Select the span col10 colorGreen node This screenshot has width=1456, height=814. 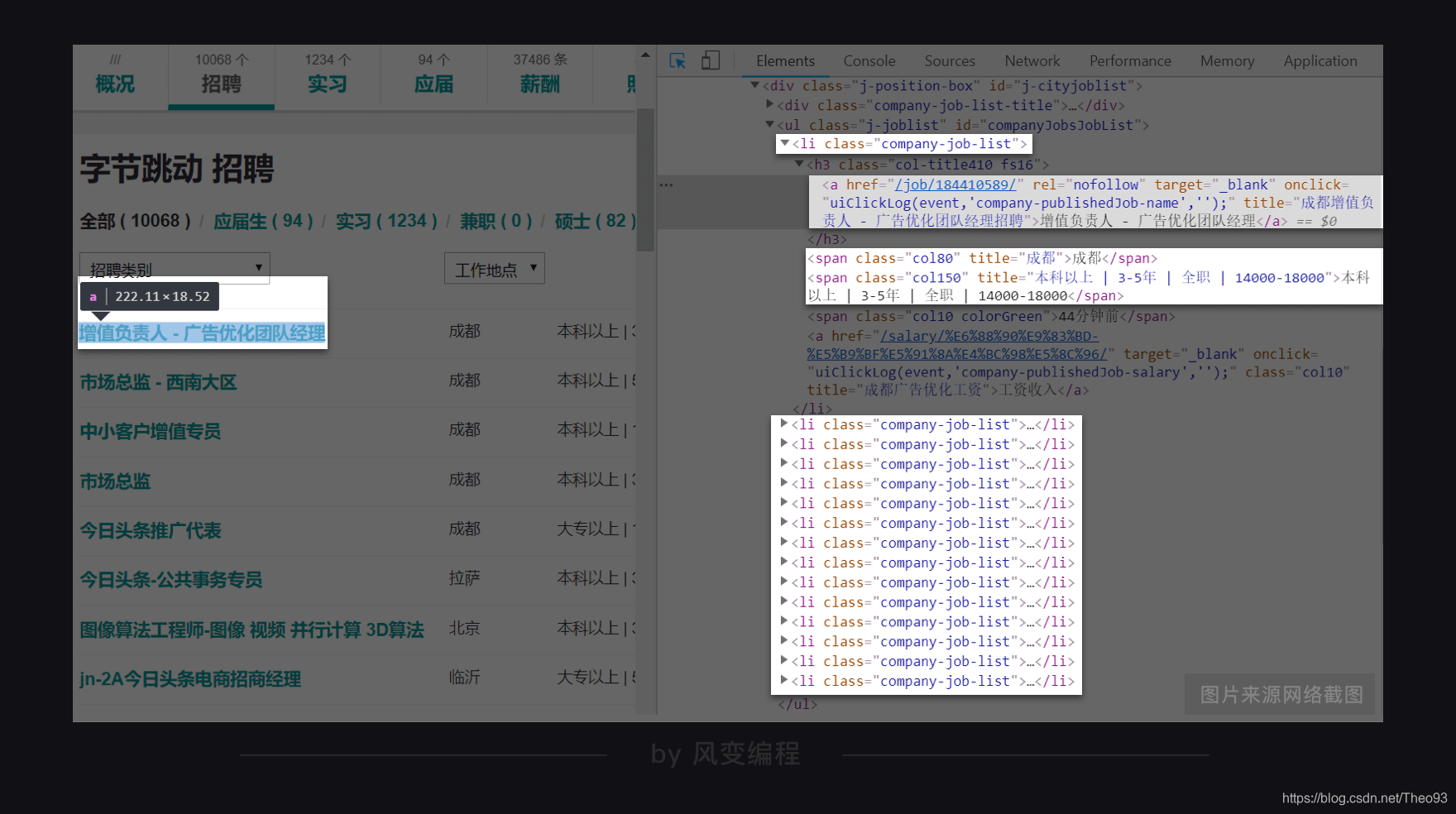(991, 316)
